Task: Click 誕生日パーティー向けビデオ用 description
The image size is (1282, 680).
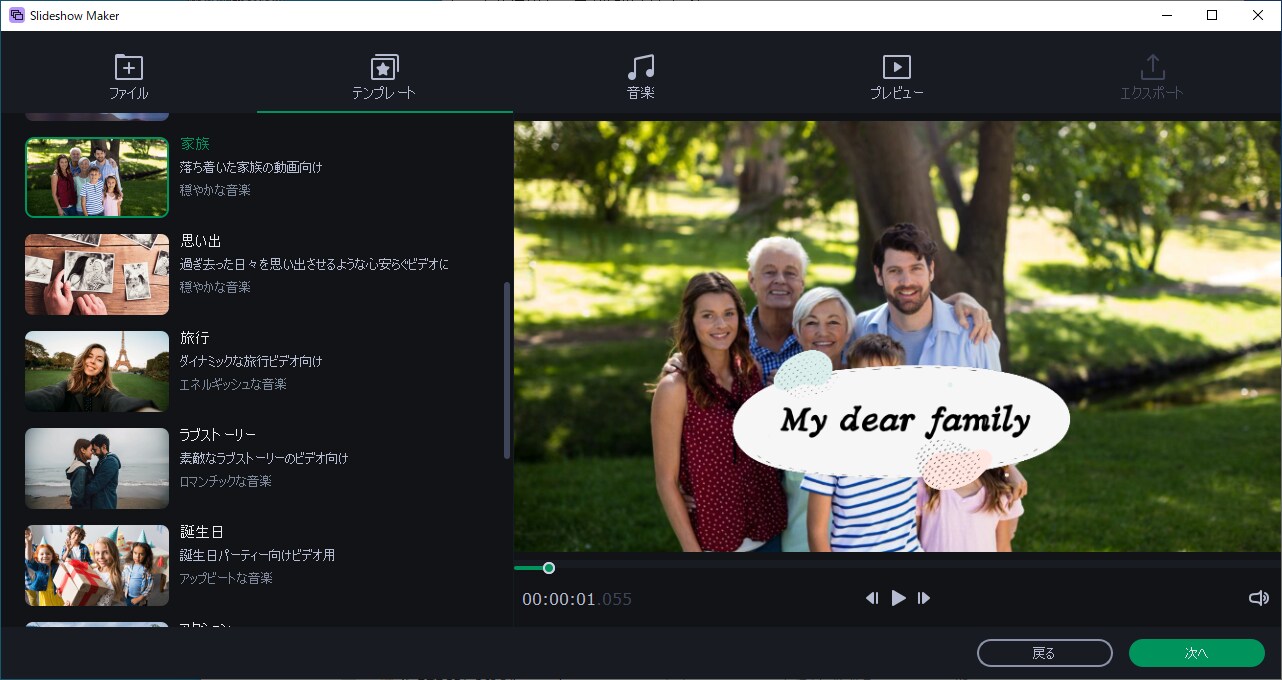Action: pyautogui.click(x=257, y=555)
